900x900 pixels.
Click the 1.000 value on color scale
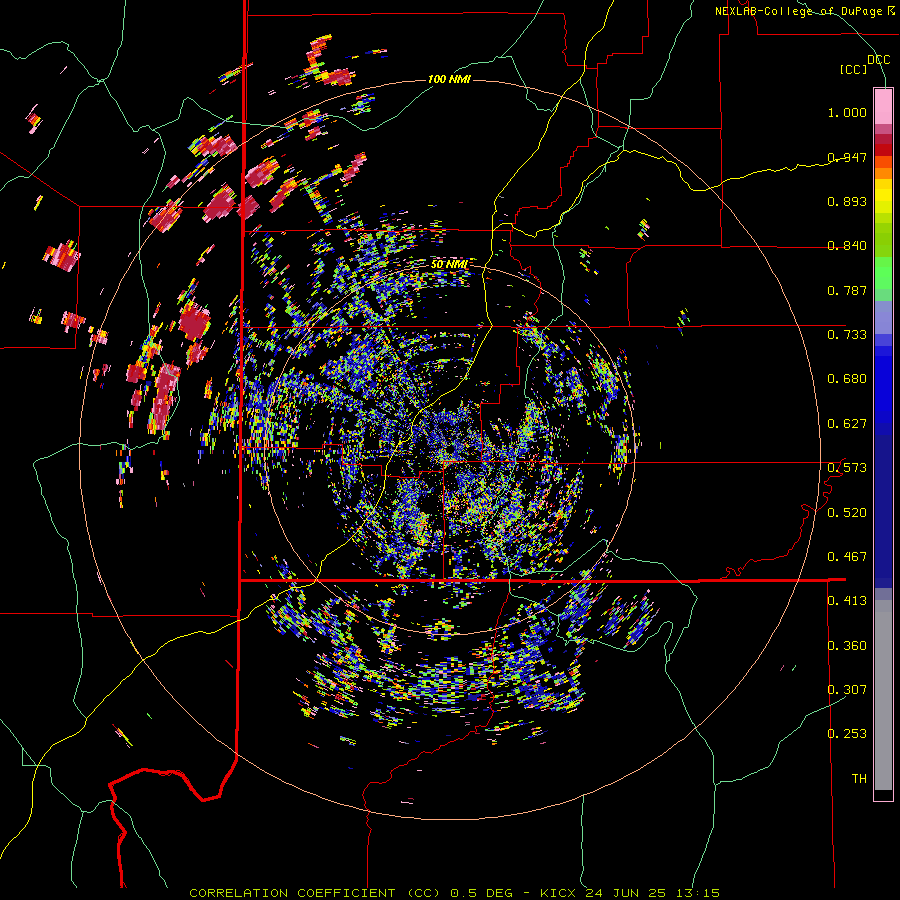(x=847, y=112)
